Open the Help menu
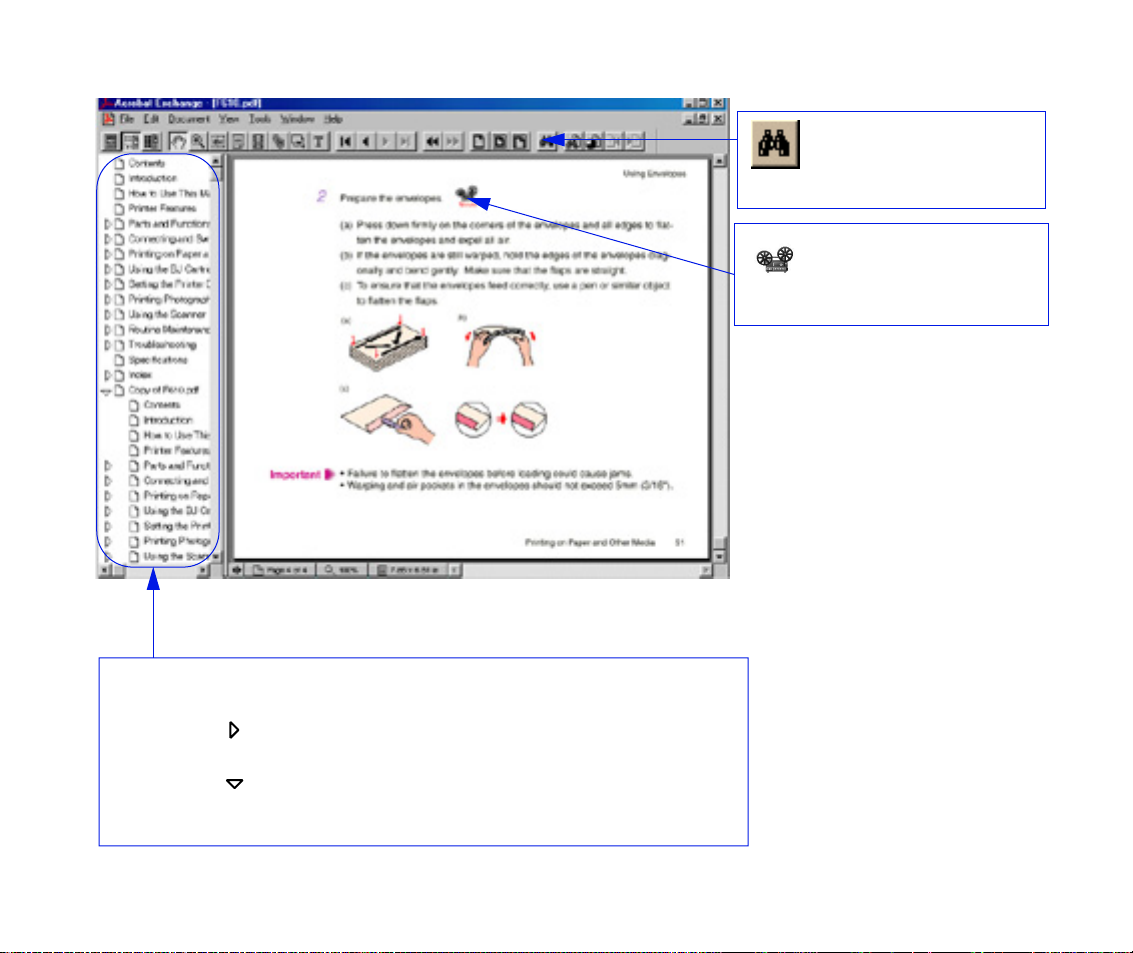1133x953 pixels. pos(332,119)
